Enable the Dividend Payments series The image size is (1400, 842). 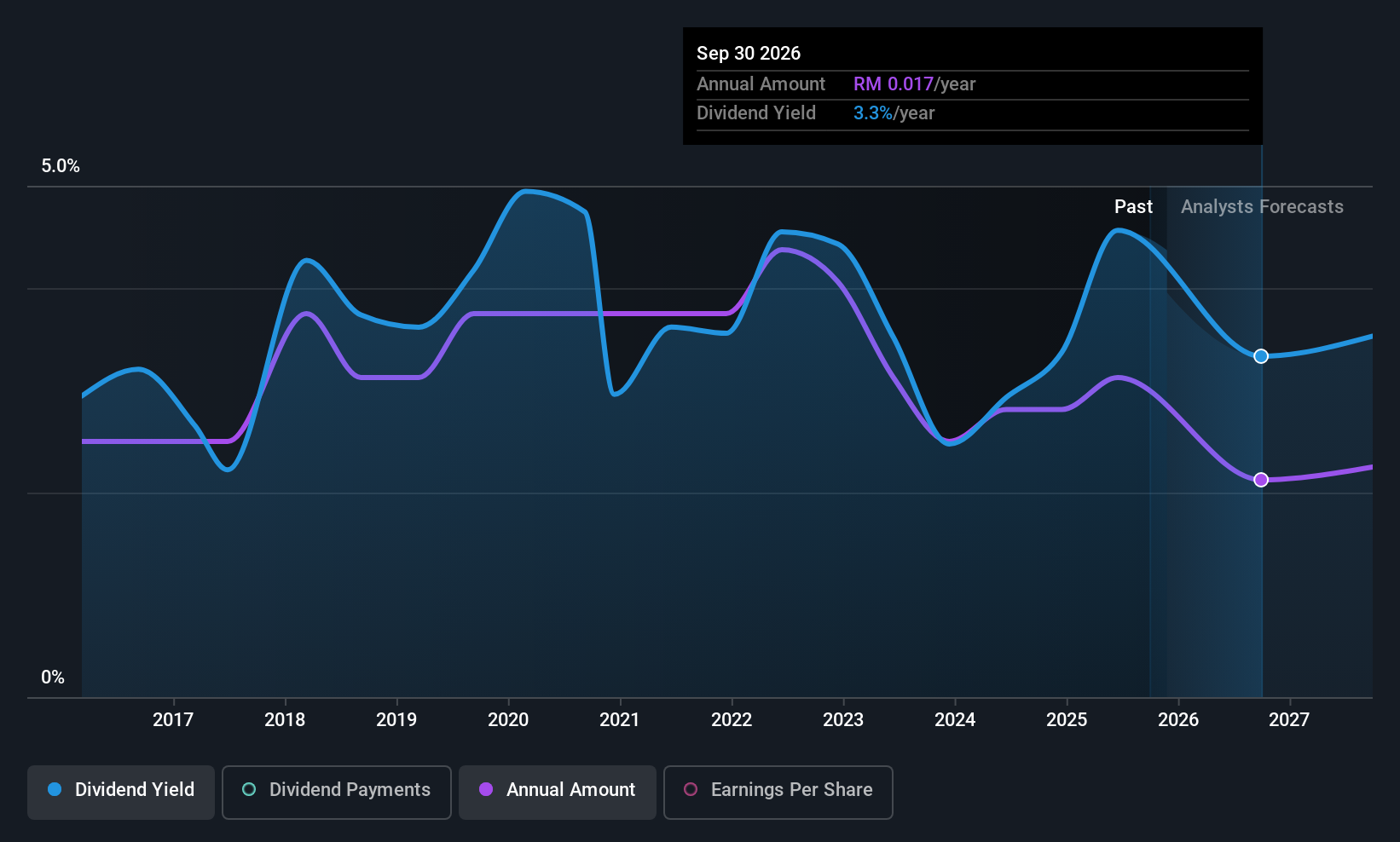pyautogui.click(x=337, y=792)
